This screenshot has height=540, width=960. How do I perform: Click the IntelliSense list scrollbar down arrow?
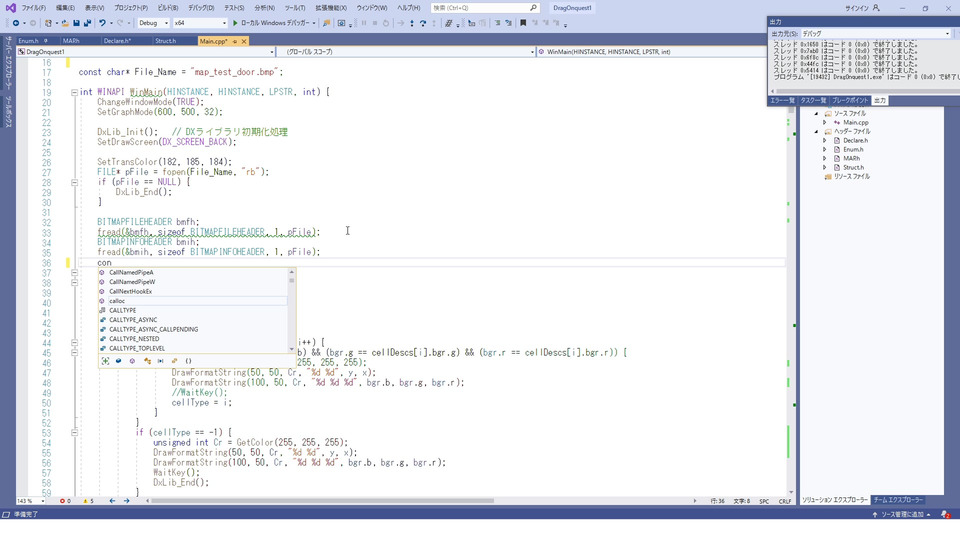click(x=291, y=349)
